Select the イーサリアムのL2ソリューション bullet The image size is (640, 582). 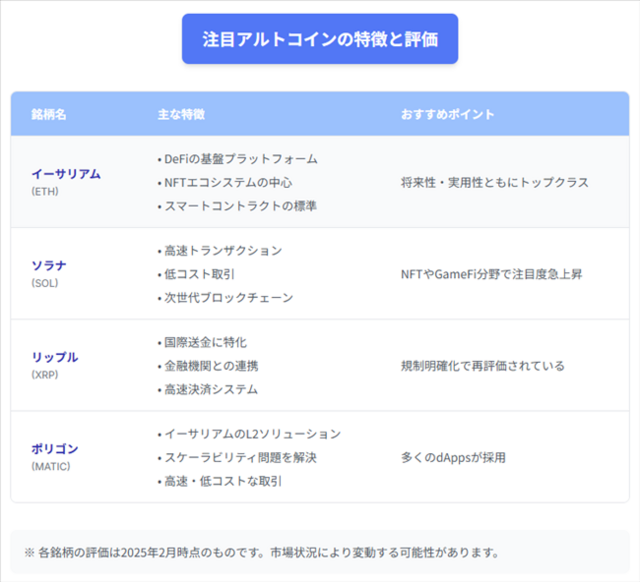[249, 434]
